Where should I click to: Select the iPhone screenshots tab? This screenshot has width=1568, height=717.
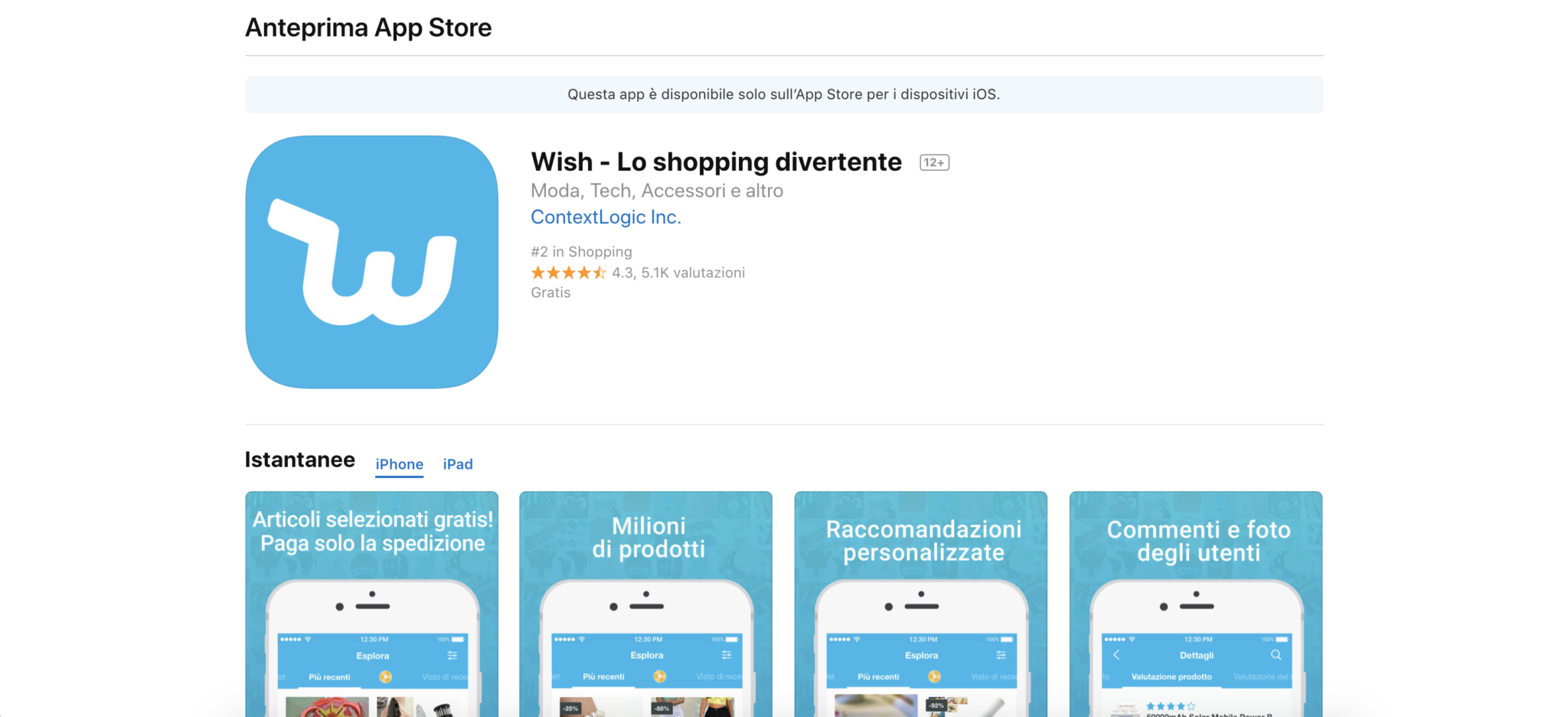(x=399, y=464)
